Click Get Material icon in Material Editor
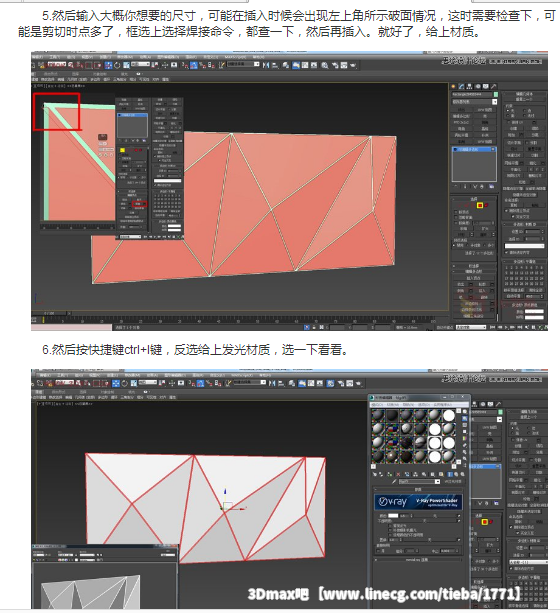Screen dimensions: 560x613 (375, 474)
